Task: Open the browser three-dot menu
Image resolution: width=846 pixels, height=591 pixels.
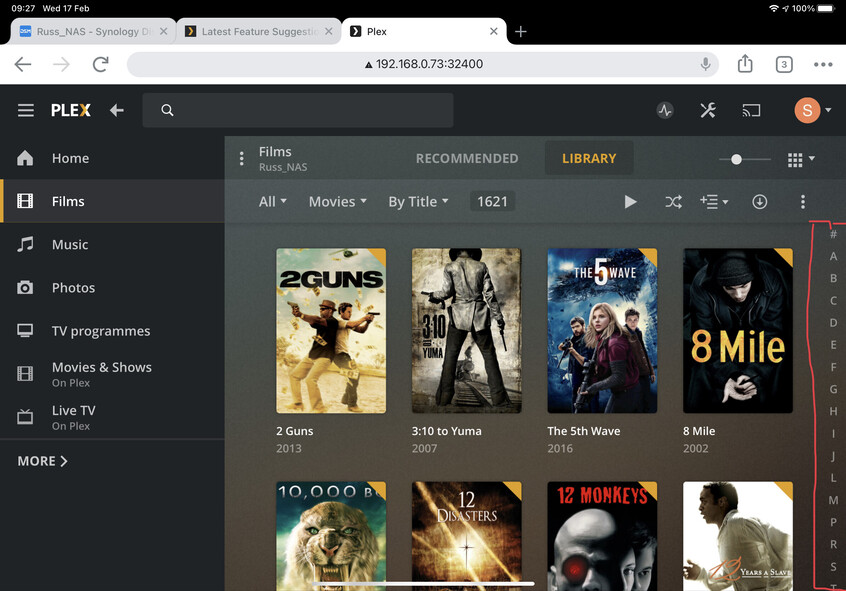Action: pos(823,64)
